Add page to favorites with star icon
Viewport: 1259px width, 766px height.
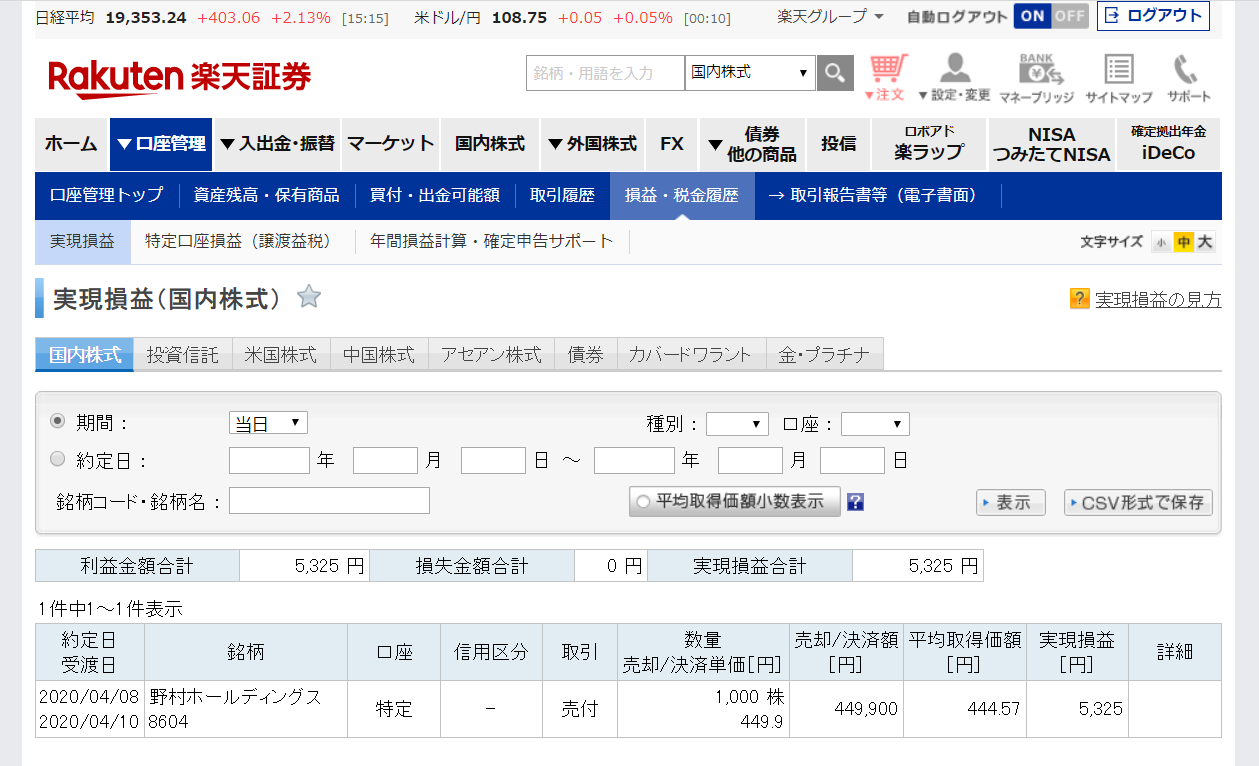click(x=309, y=297)
